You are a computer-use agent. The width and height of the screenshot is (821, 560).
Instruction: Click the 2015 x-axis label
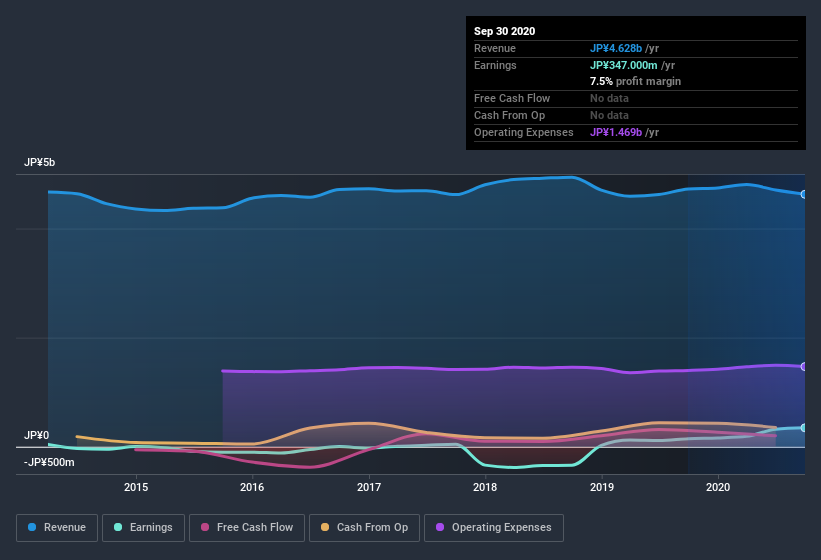(136, 487)
